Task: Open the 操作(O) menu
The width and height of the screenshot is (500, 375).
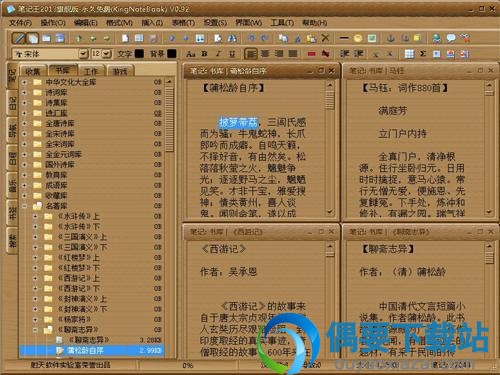Action: coord(53,23)
